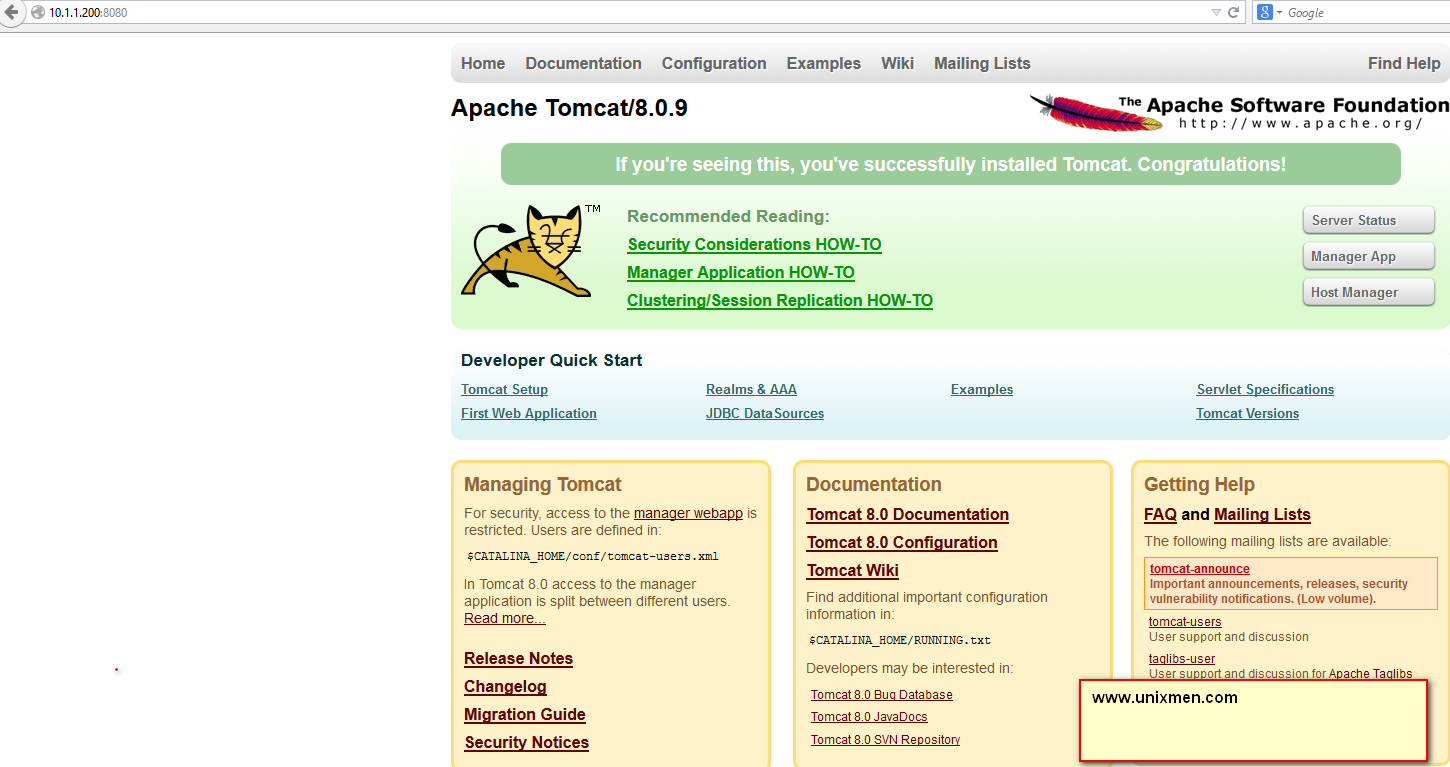Open the Configuration navigation item
Viewport: 1450px width, 767px height.
pos(714,63)
